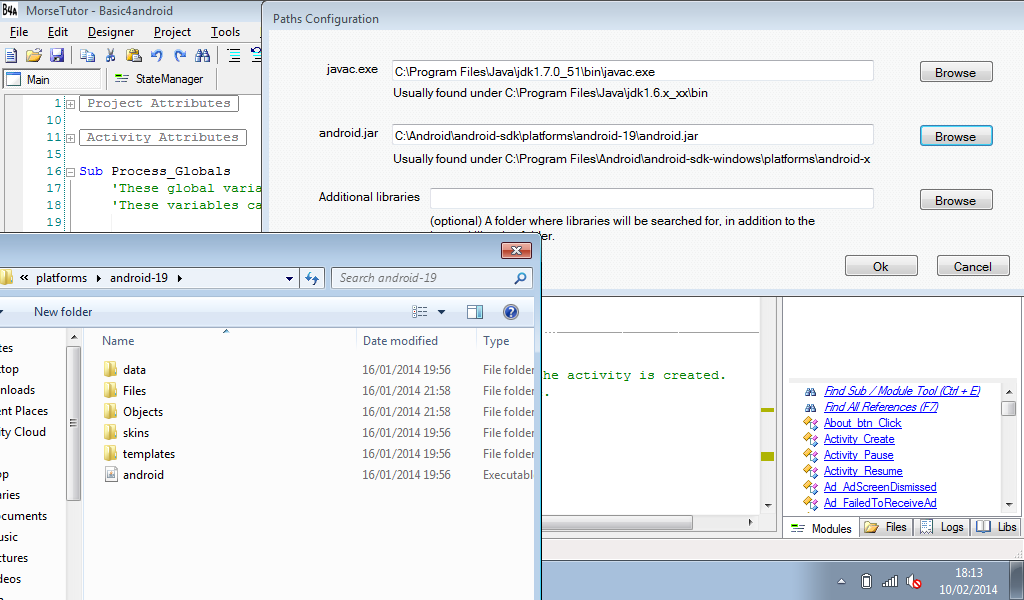Expand the Activity Attributes region
The image size is (1024, 600).
(71, 138)
